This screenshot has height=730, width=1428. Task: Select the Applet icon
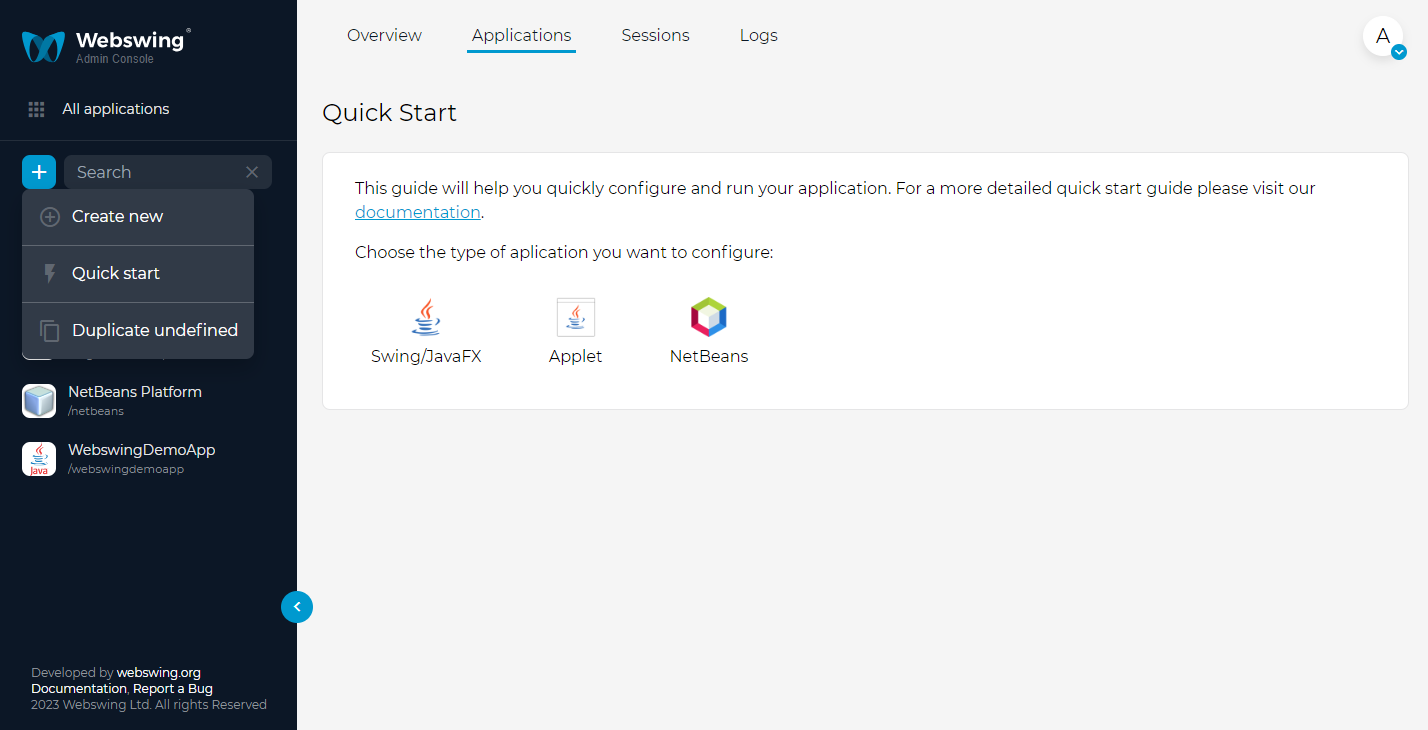(576, 317)
